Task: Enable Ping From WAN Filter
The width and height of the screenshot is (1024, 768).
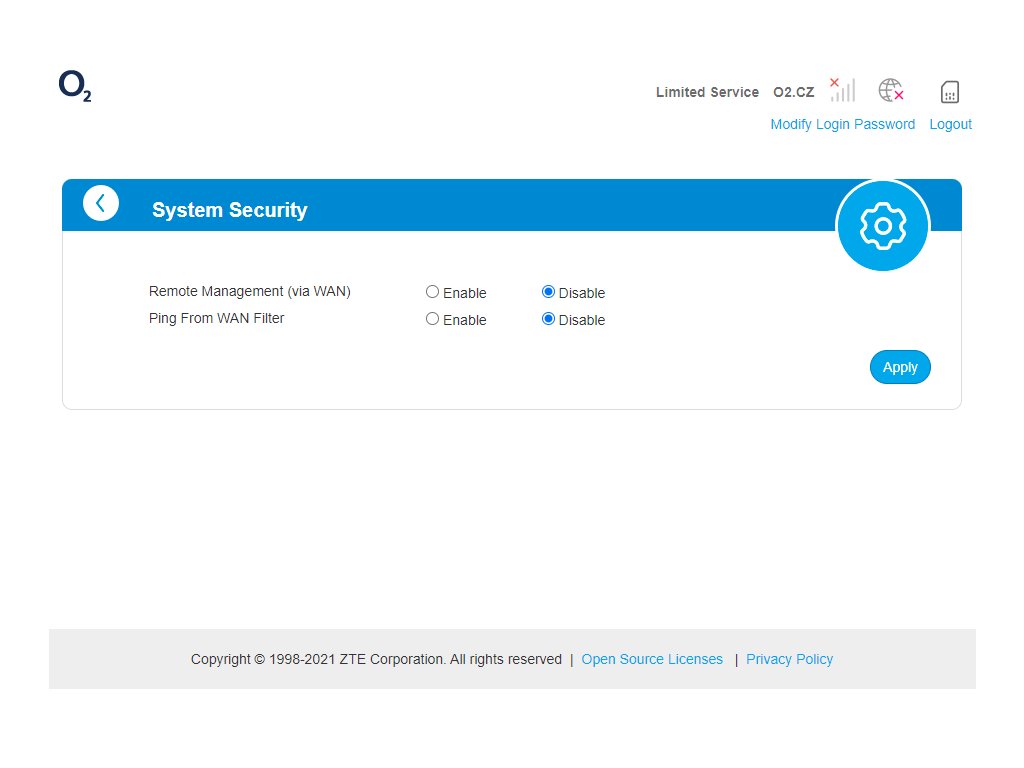Action: (432, 319)
